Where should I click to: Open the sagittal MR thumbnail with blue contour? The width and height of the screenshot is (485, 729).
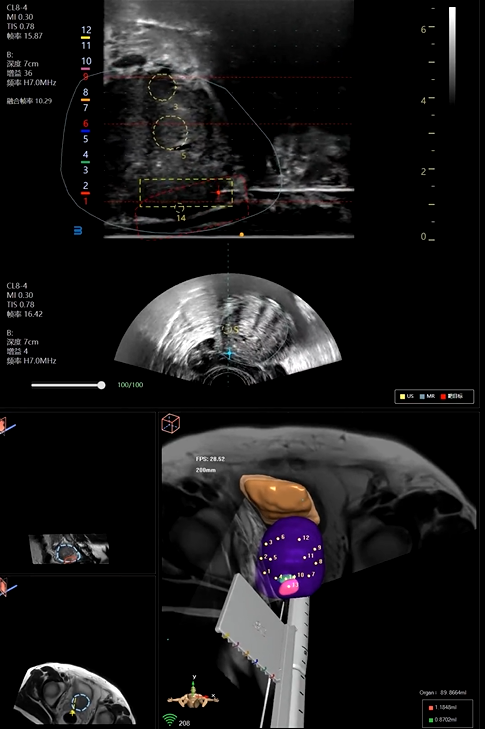click(x=69, y=549)
